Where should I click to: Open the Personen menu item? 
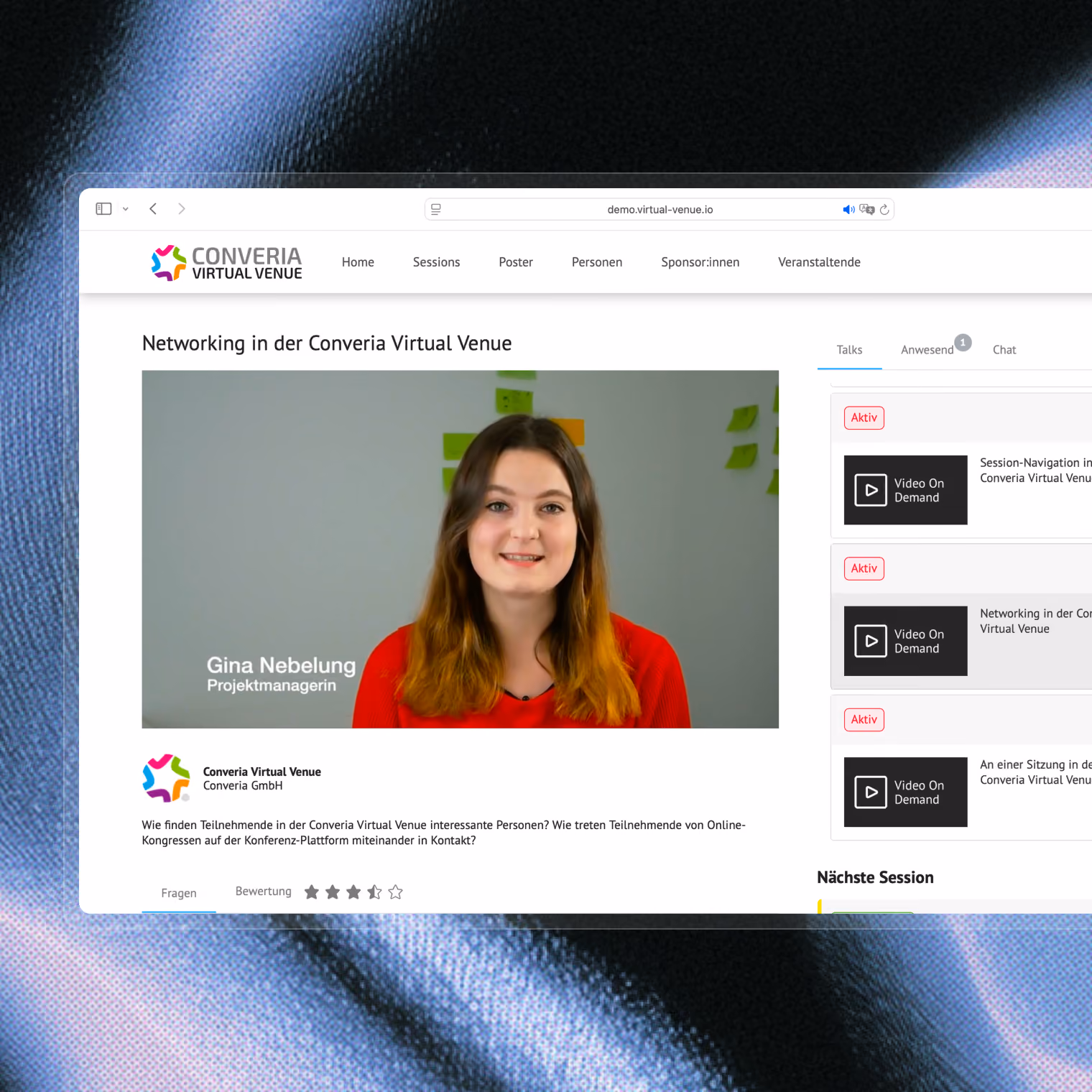[597, 262]
